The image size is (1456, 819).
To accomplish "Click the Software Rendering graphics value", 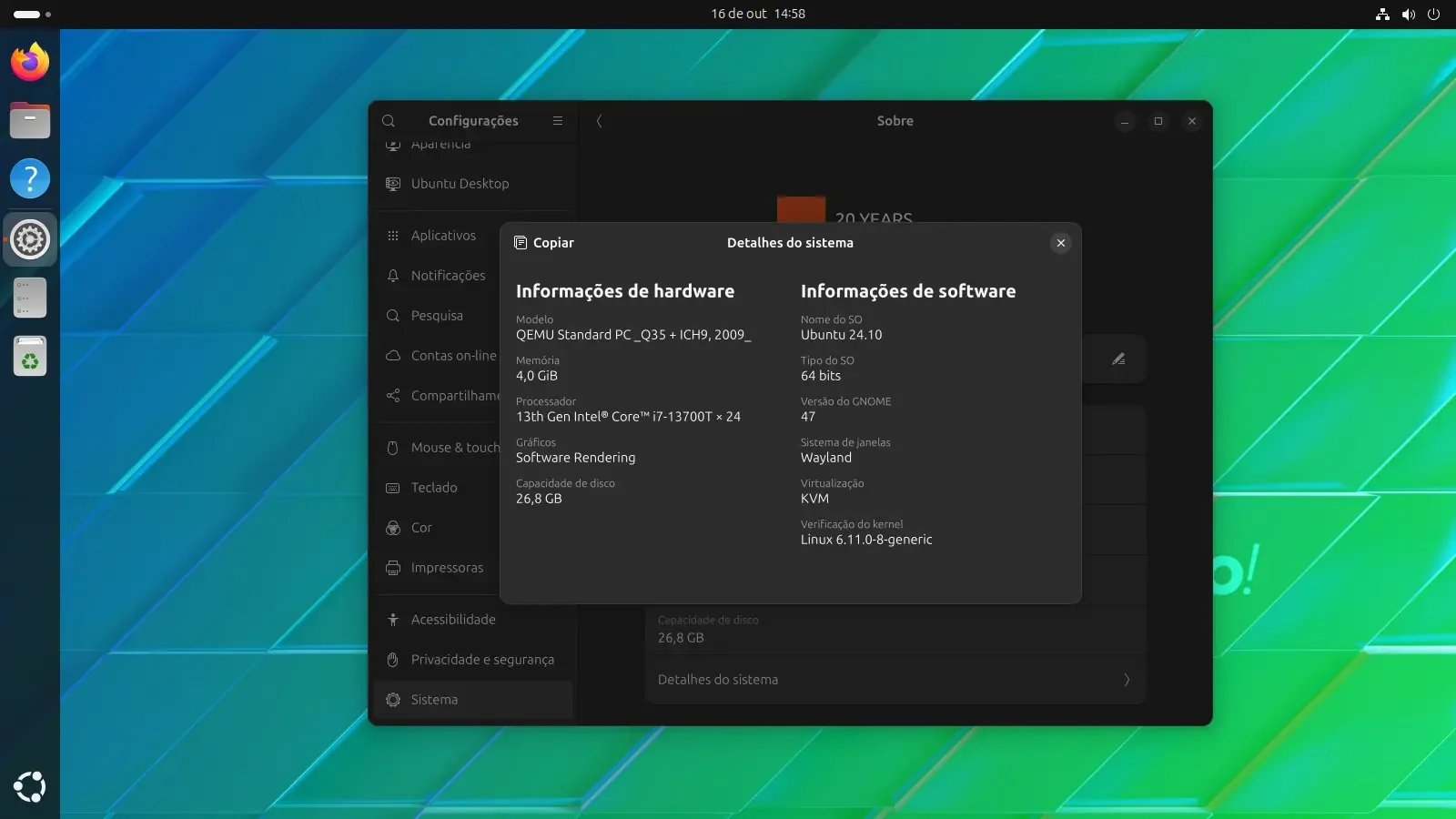I will click(x=575, y=458).
